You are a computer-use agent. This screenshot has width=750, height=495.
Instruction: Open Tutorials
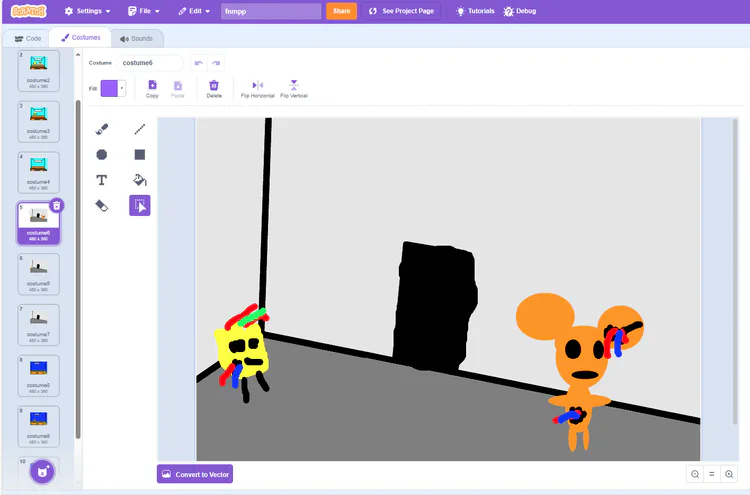(475, 11)
